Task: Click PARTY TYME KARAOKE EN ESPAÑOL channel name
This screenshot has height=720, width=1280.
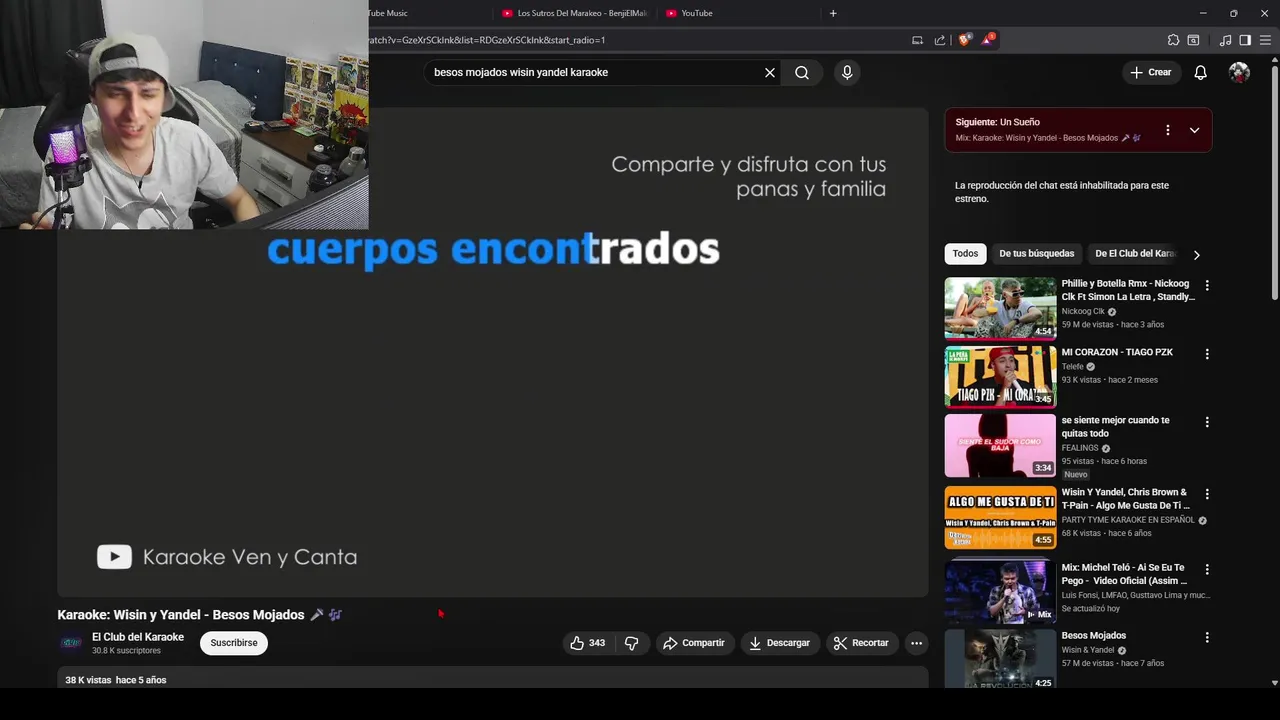Action: (1128, 520)
